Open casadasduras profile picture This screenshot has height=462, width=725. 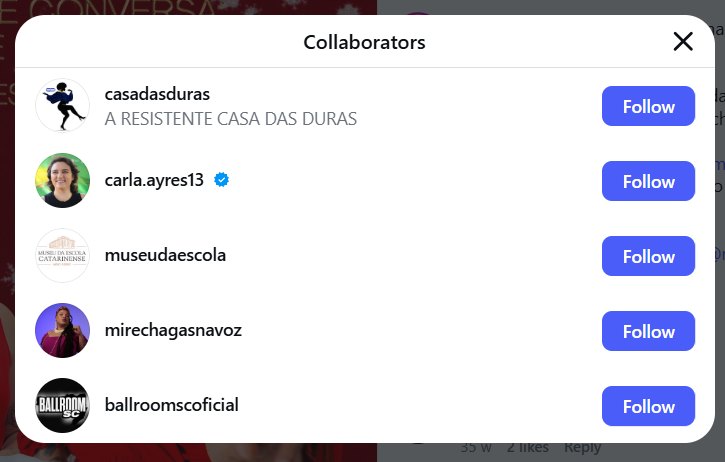62,105
